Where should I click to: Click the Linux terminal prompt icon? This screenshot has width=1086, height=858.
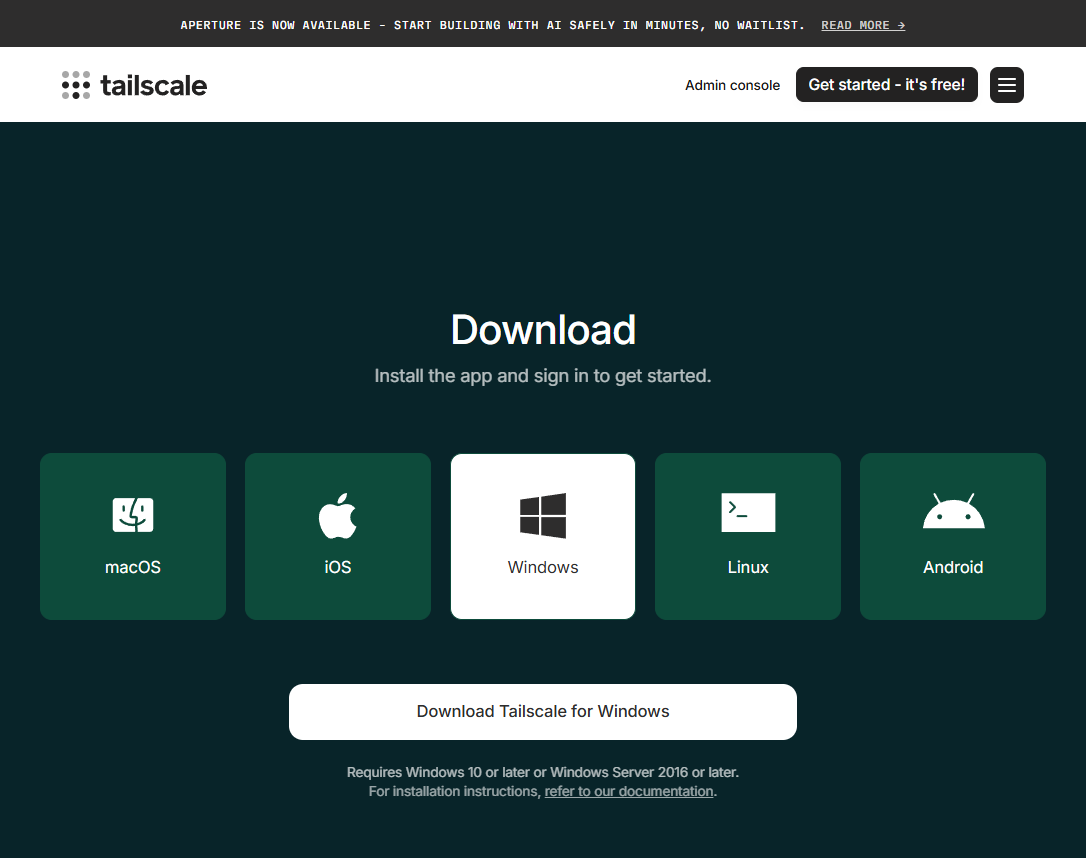pyautogui.click(x=748, y=512)
